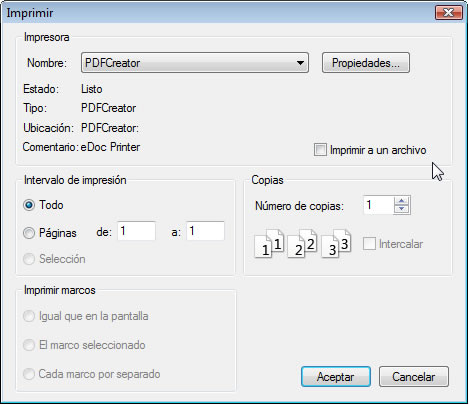Cancel printing with Cancelar button
This screenshot has height=405, width=469.
click(x=414, y=377)
